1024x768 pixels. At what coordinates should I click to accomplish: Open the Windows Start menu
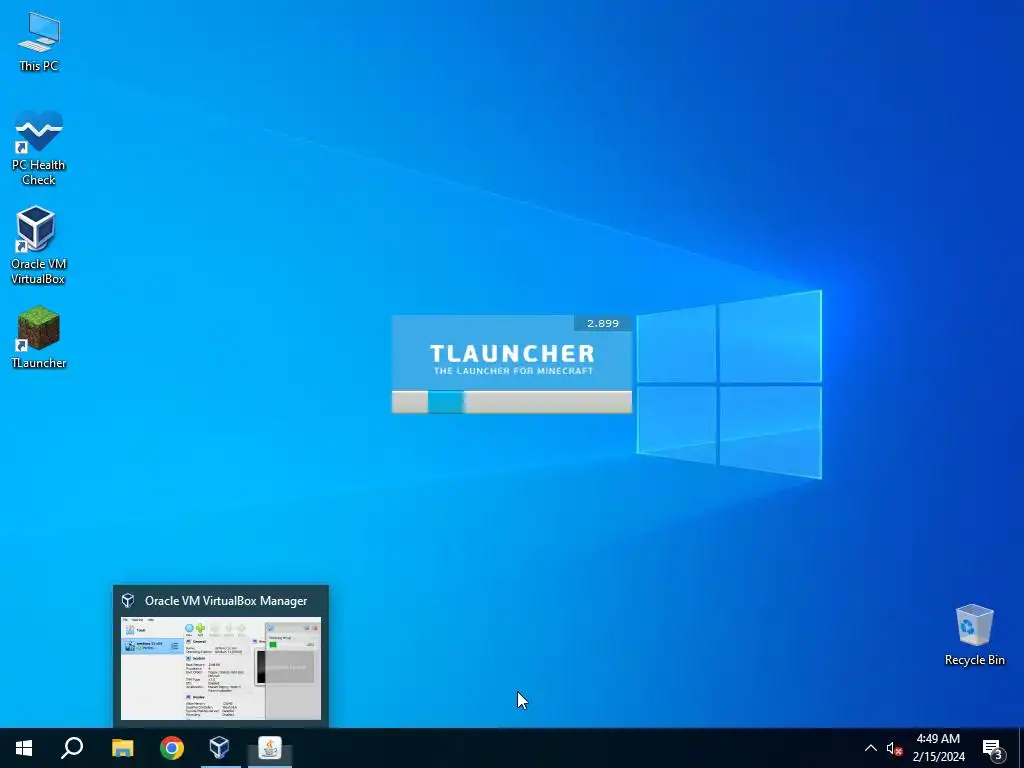coord(24,748)
